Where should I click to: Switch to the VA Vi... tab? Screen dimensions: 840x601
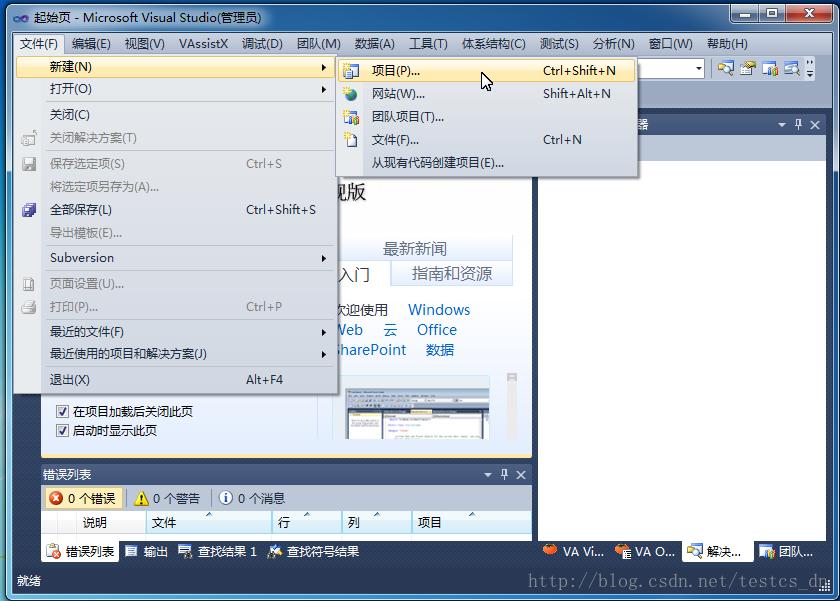(573, 551)
